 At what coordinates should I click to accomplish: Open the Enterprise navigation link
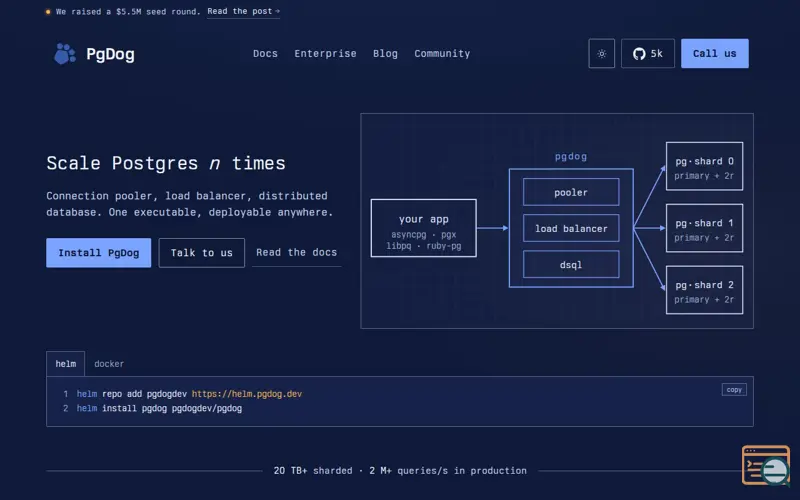(x=325, y=54)
